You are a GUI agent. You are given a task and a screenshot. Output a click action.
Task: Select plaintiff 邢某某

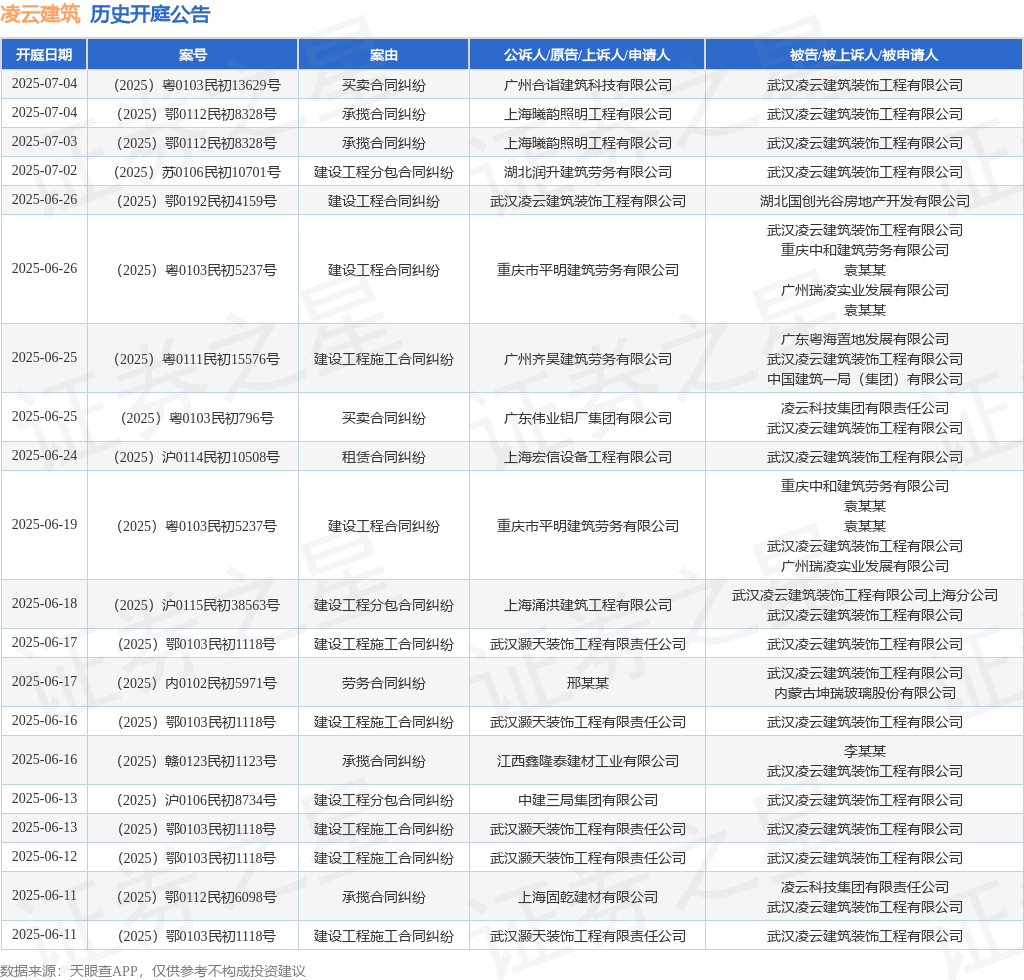pyautogui.click(x=588, y=684)
